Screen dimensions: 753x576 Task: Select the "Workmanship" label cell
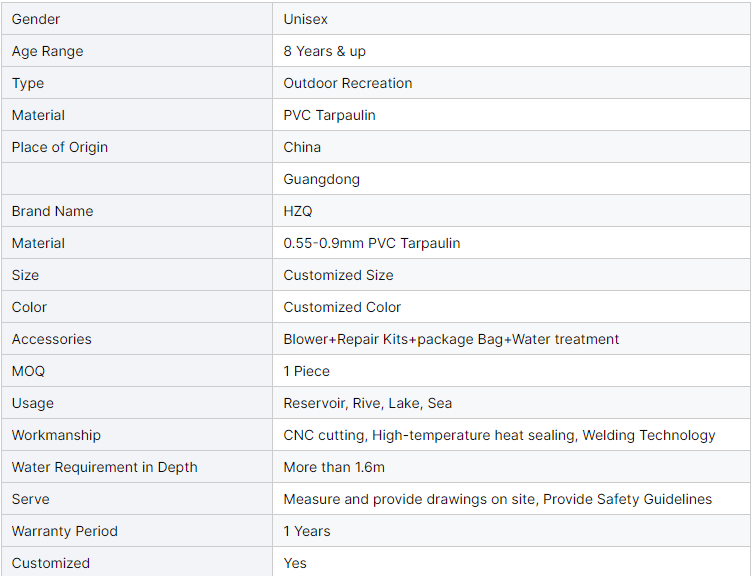click(56, 435)
